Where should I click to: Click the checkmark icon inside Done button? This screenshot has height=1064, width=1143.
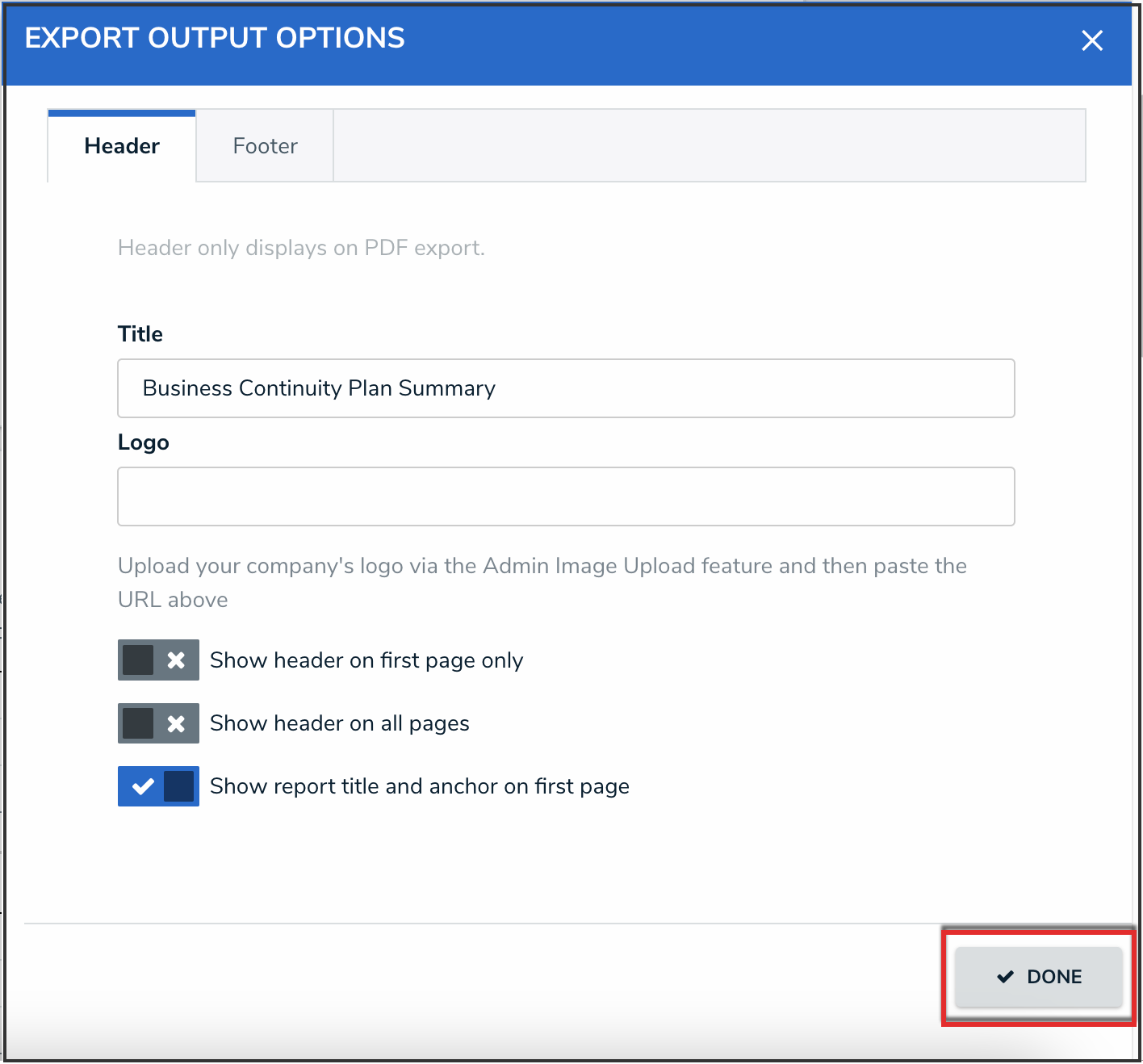pos(1005,977)
